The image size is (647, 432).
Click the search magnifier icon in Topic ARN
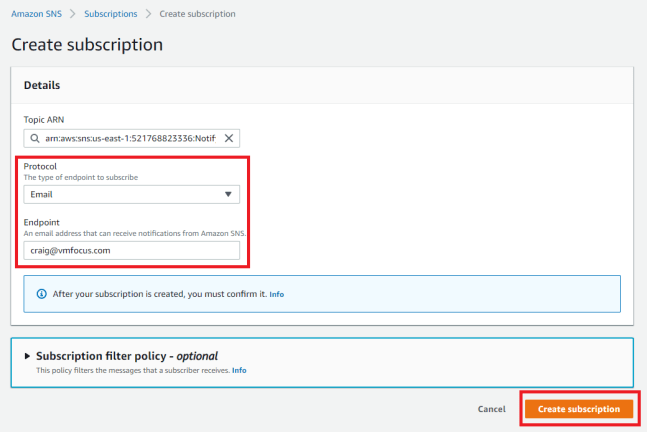pyautogui.click(x=36, y=139)
